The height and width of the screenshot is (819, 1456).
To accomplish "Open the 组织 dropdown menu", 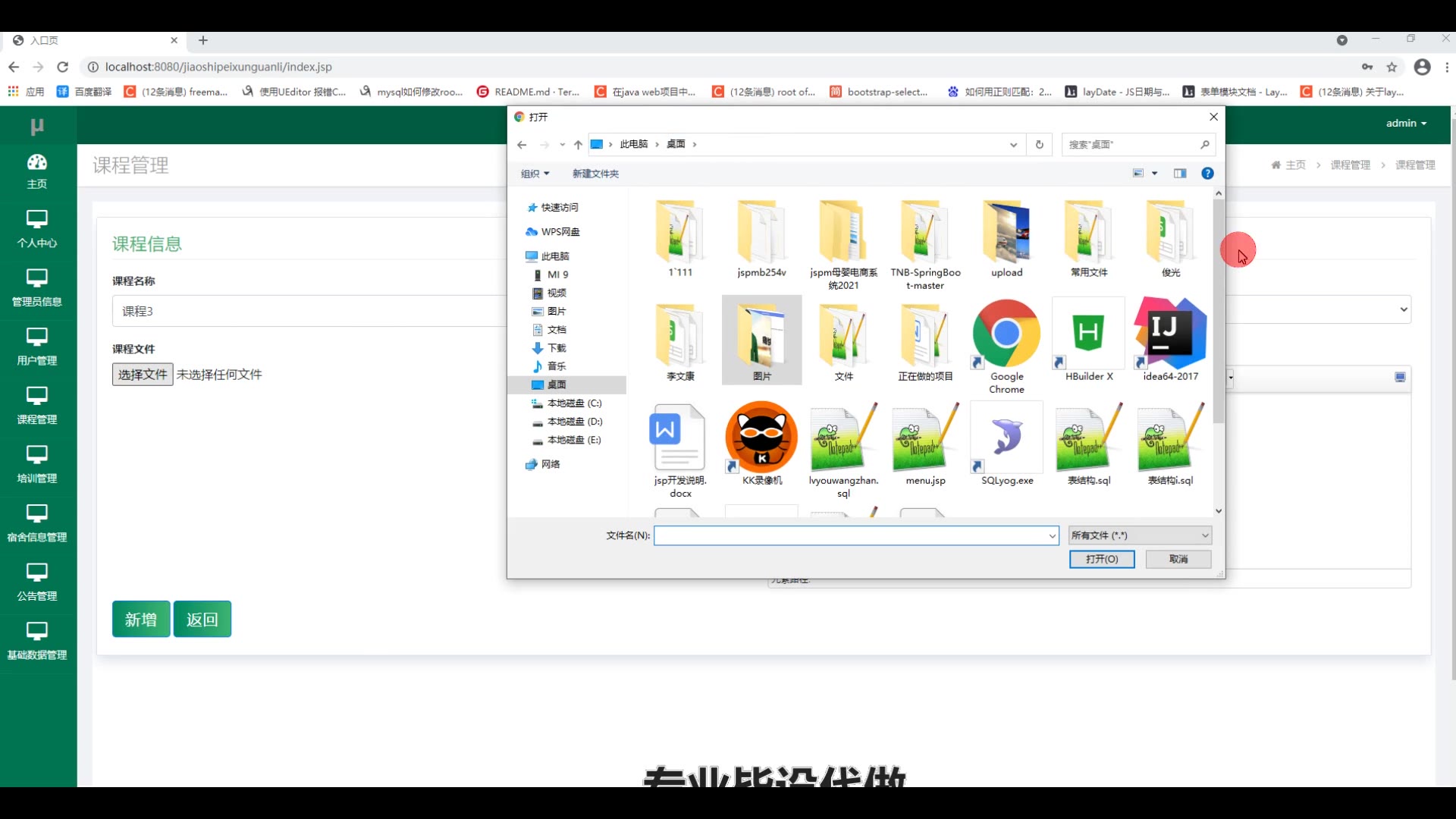I will pyautogui.click(x=535, y=174).
